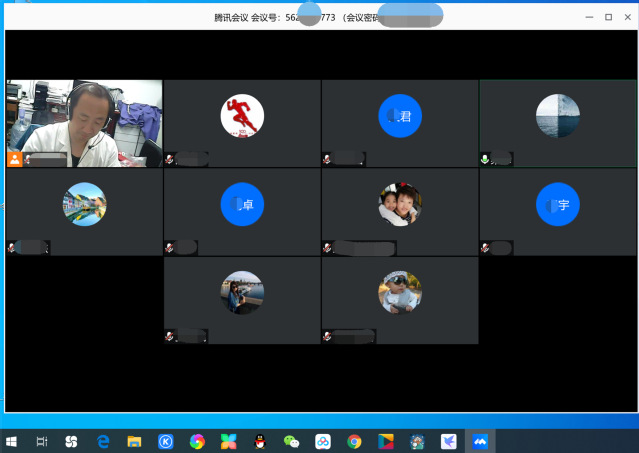Image resolution: width=639 pixels, height=453 pixels.
Task: Select the host's live video tile
Action: click(x=84, y=122)
